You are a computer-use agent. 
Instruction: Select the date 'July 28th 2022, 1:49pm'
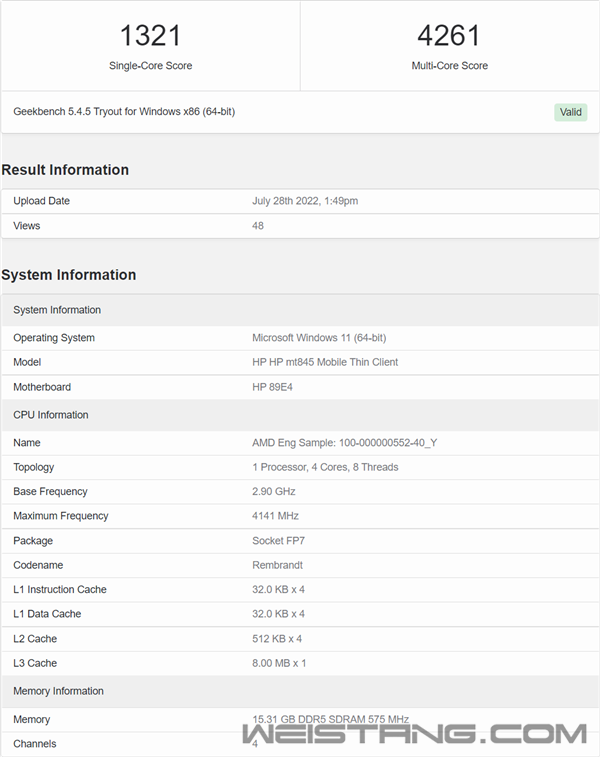point(305,201)
